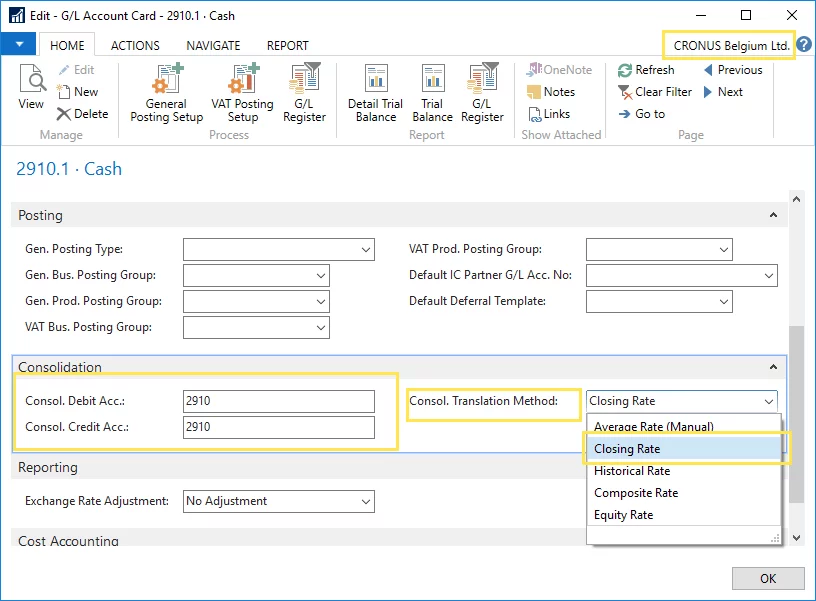Click the help question mark icon

click(x=804, y=45)
